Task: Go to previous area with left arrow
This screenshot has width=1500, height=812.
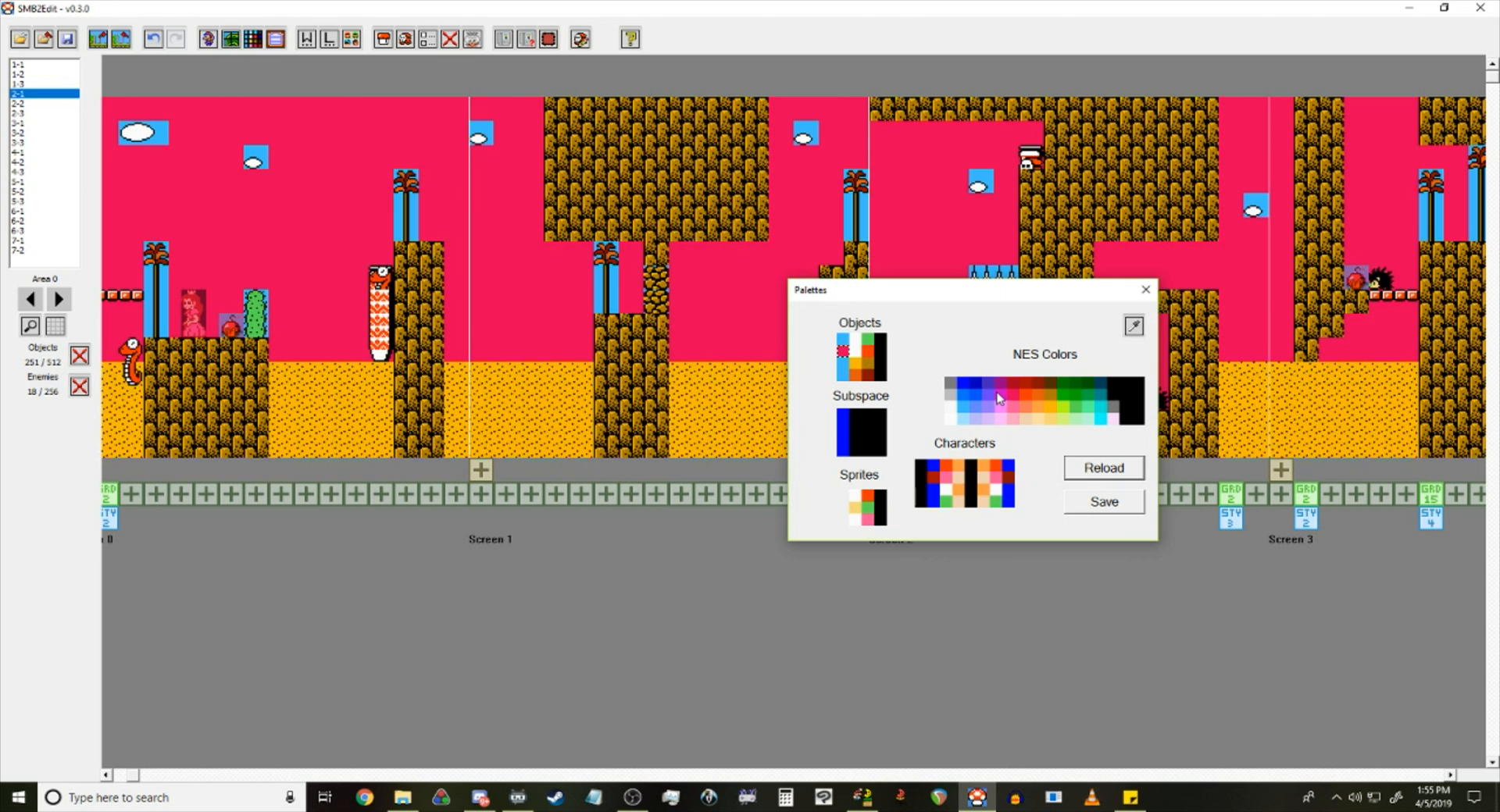Action: click(30, 299)
